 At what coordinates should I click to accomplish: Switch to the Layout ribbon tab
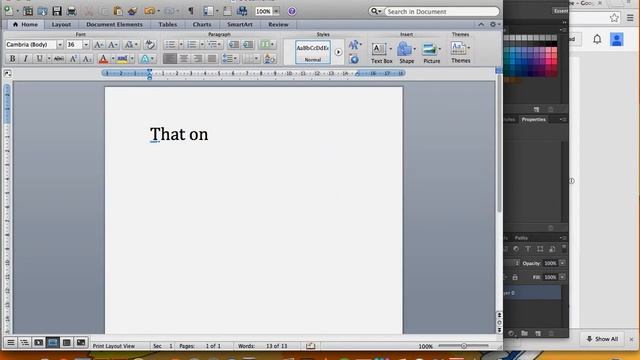[61, 24]
